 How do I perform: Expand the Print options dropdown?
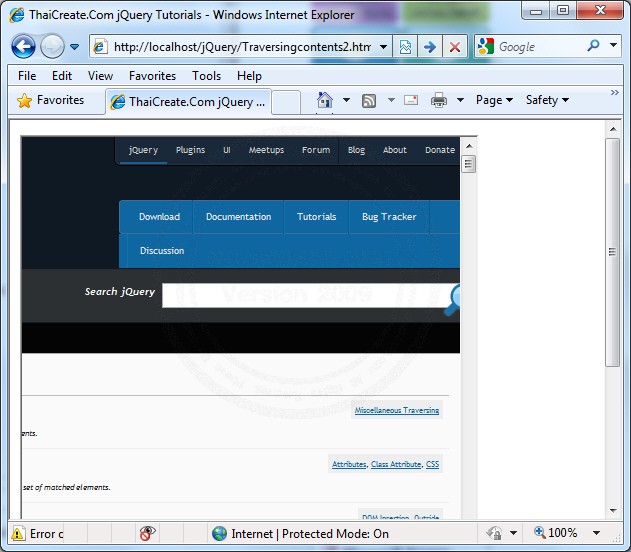click(460, 100)
